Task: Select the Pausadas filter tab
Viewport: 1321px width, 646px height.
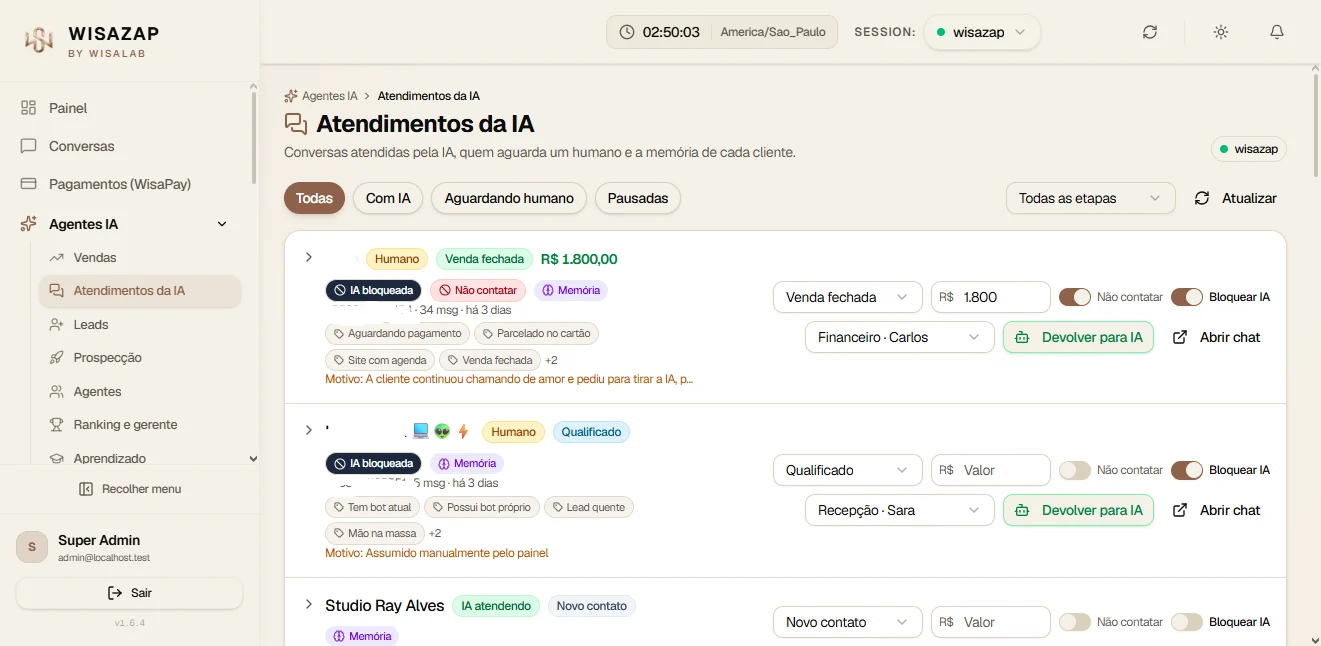Action: coord(638,198)
